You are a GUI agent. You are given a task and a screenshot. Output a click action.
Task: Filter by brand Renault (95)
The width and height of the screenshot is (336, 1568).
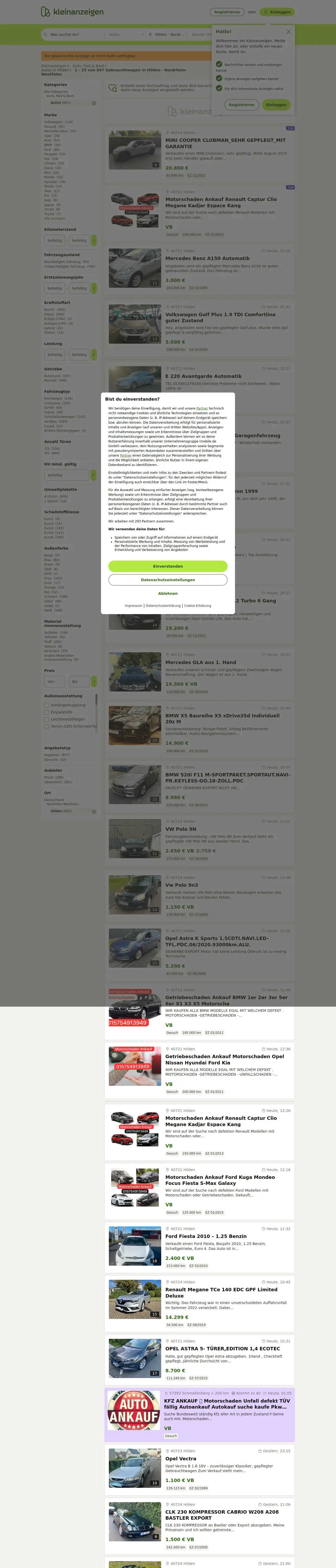[54, 126]
